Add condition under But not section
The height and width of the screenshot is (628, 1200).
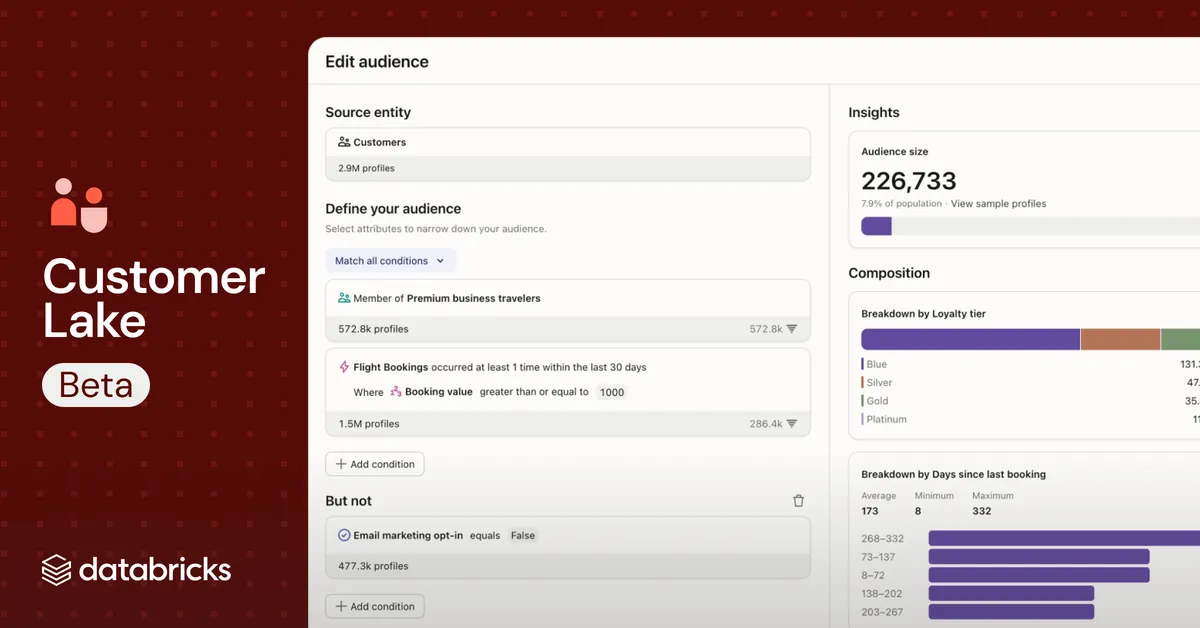375,606
